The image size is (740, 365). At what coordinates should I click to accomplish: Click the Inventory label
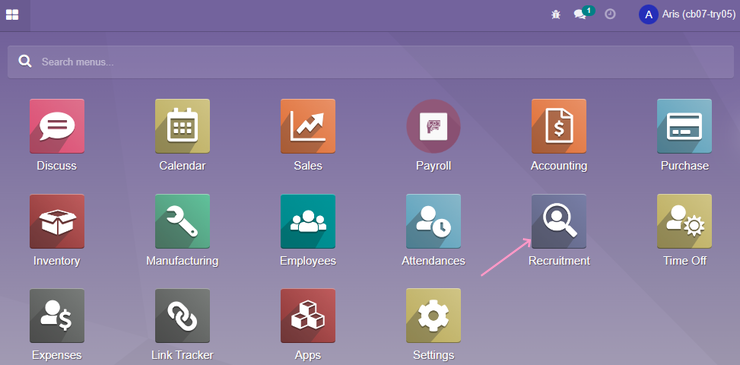57,261
